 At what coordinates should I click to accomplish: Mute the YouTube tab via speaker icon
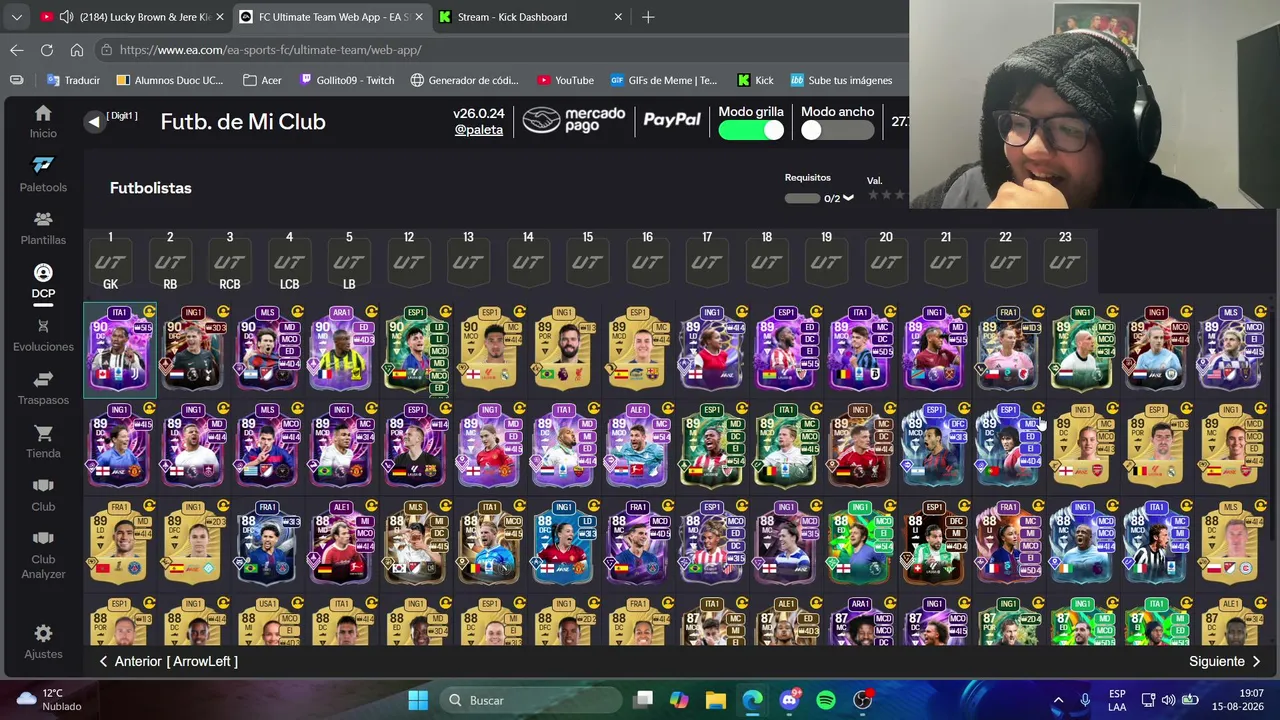(66, 17)
